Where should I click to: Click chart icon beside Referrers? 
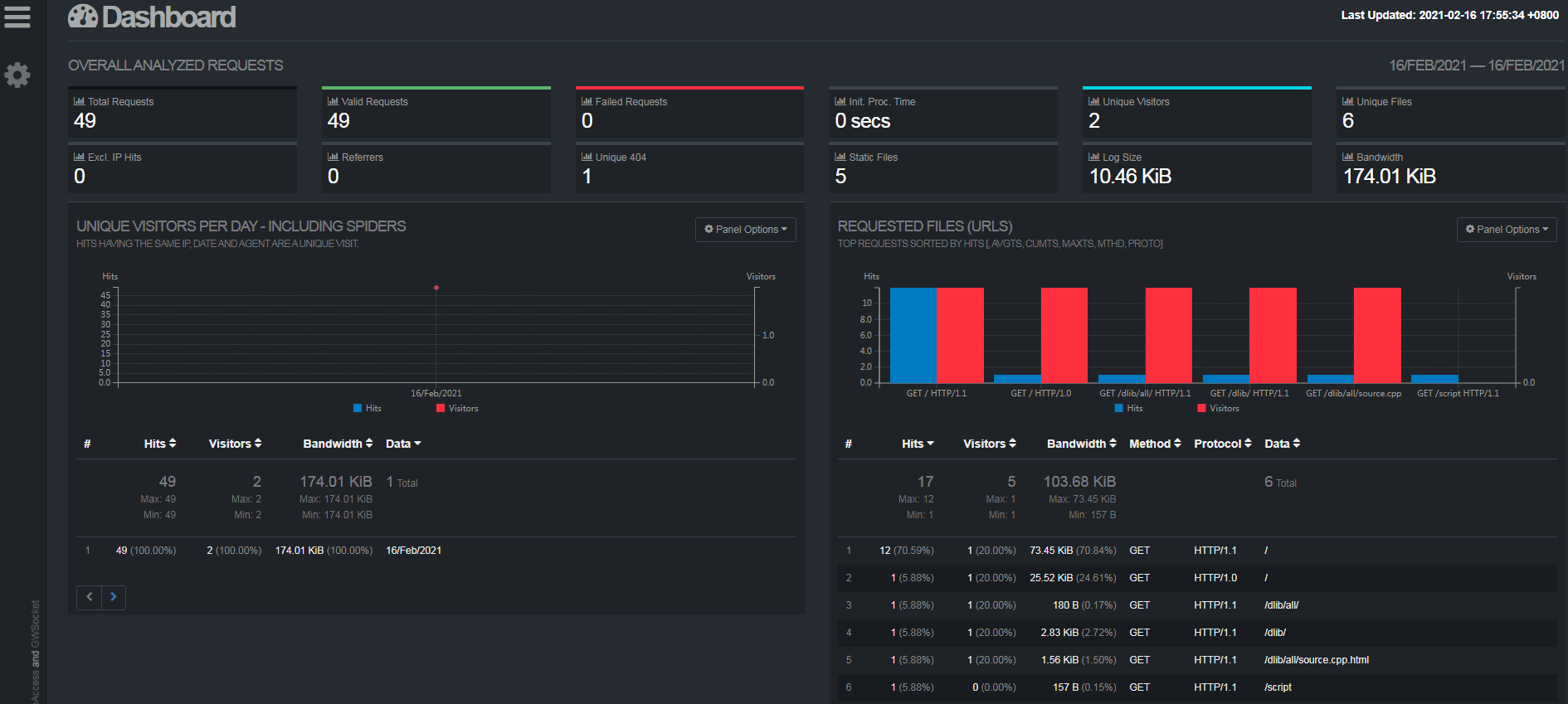(x=333, y=157)
